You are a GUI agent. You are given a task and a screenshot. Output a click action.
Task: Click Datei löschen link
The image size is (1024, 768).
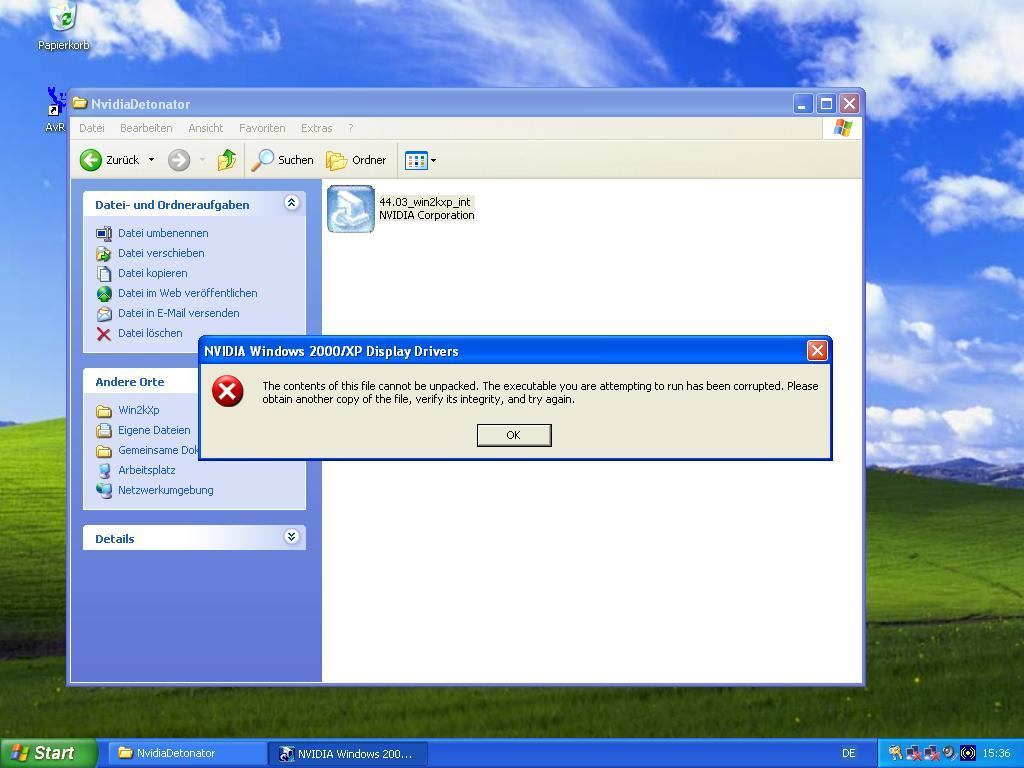(150, 333)
